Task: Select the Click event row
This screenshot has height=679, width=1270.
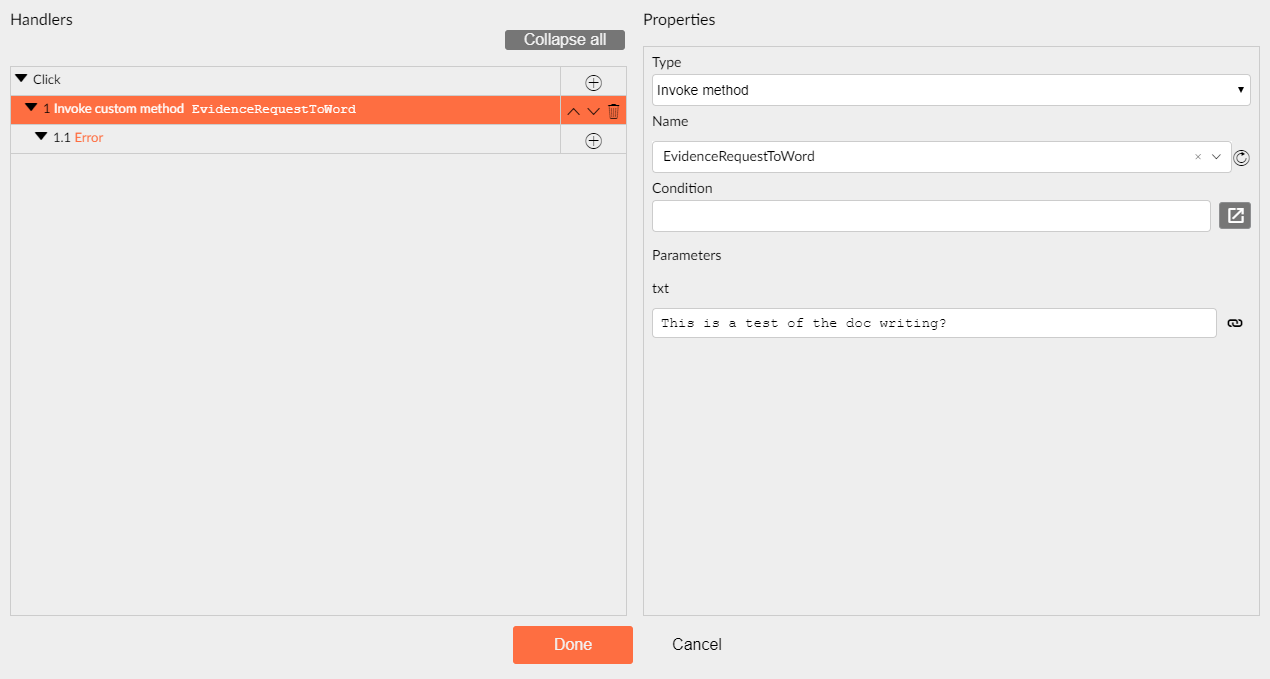Action: (285, 80)
